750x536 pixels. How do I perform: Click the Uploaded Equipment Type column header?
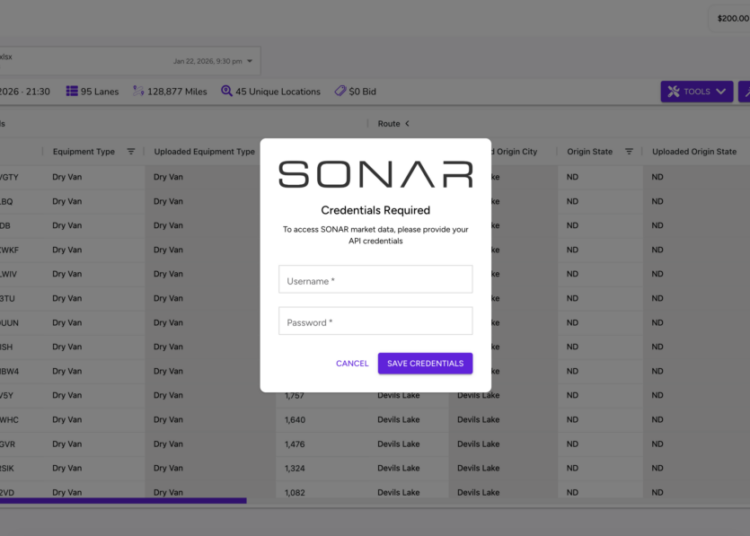(x=204, y=152)
